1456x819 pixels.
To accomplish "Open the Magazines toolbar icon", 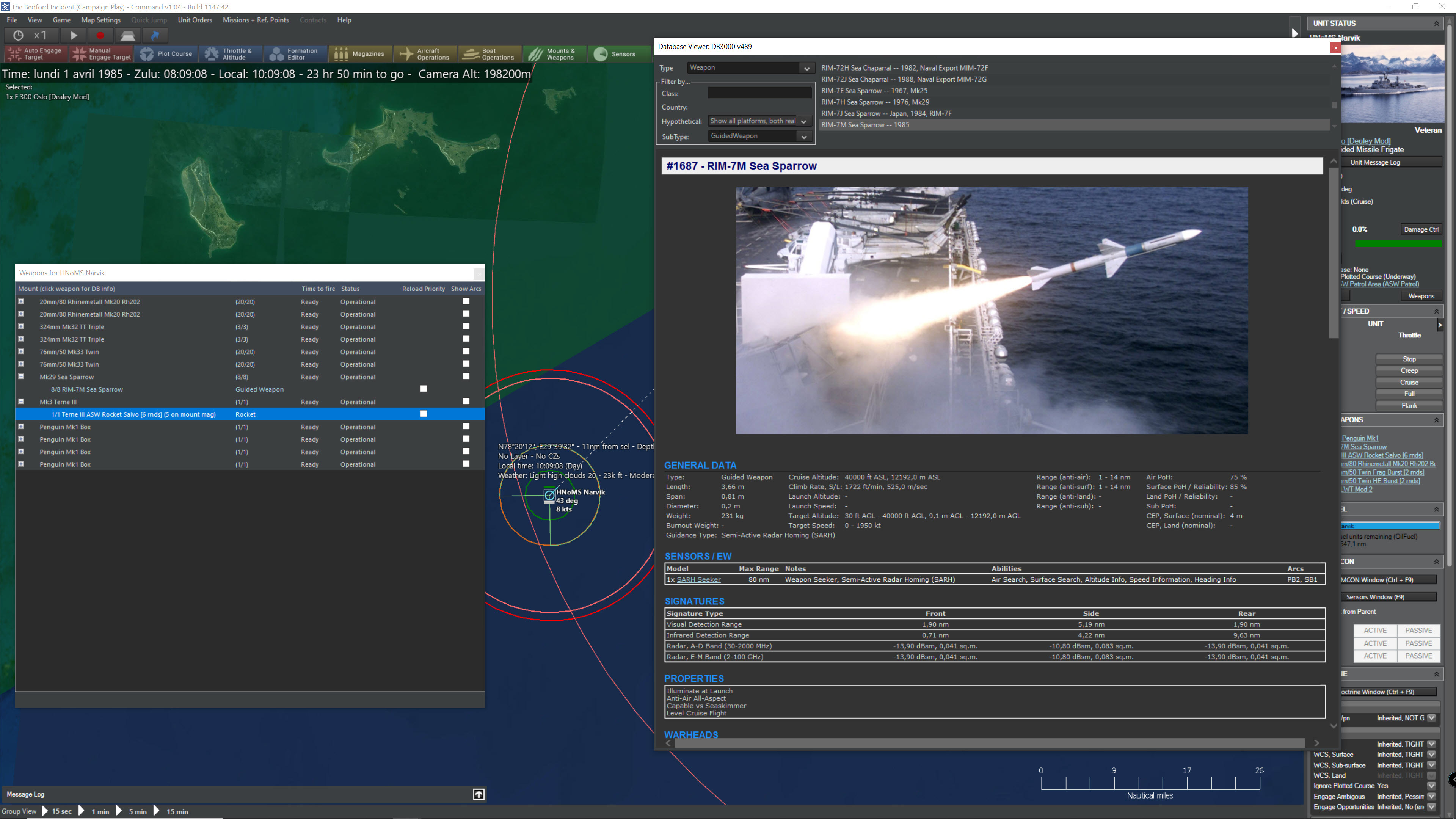I will [341, 54].
